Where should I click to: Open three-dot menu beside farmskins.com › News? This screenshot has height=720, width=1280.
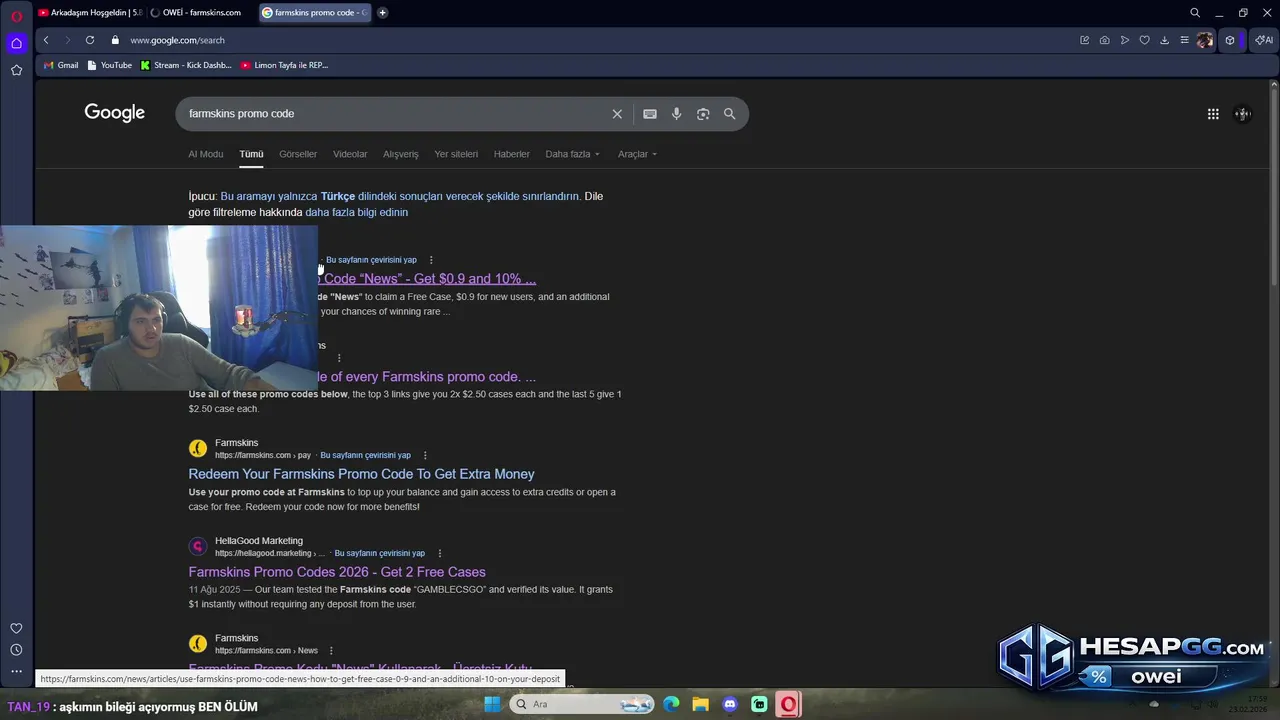pyautogui.click(x=331, y=651)
